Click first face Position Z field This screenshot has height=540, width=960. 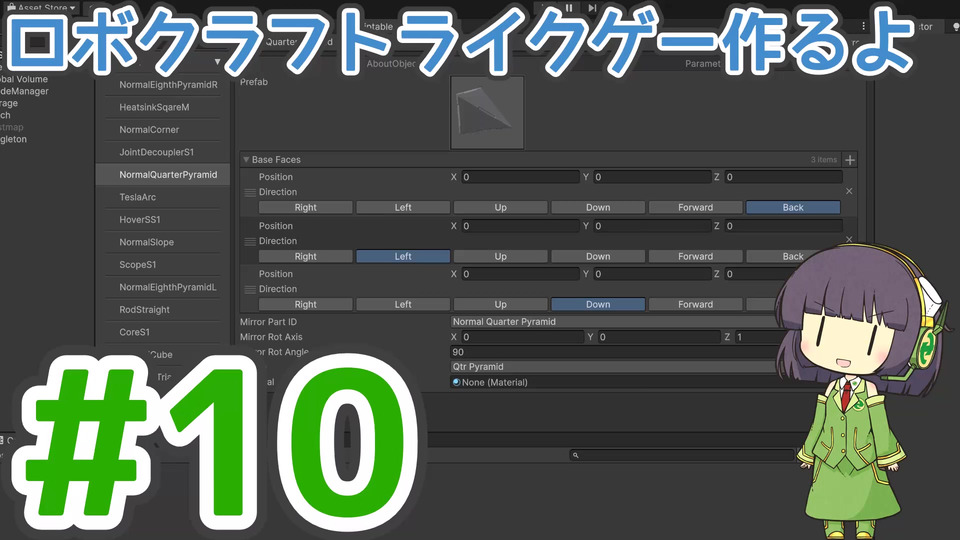pyautogui.click(x=783, y=177)
